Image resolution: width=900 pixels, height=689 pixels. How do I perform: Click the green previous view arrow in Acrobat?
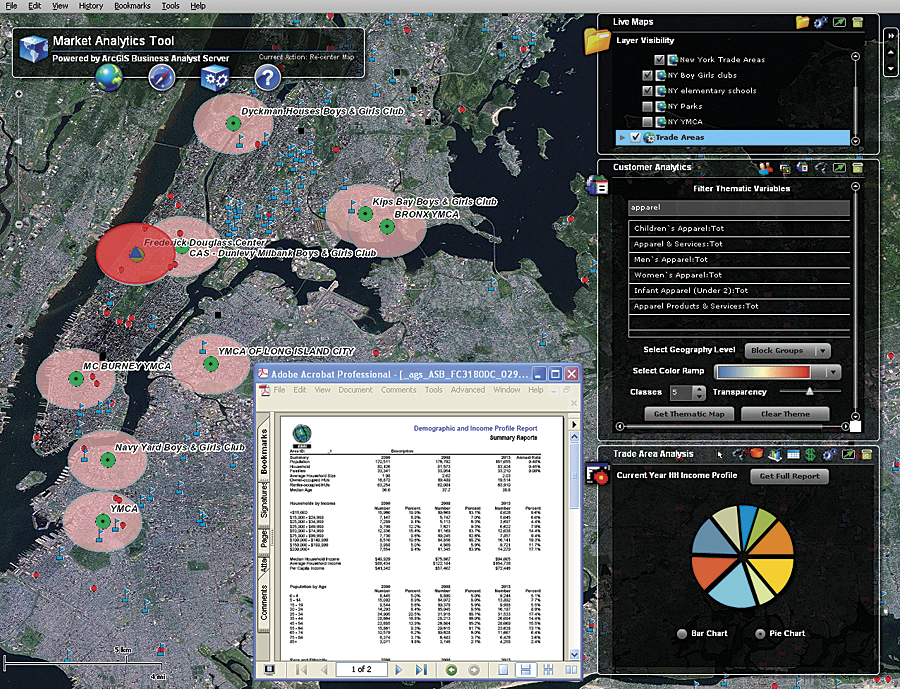point(452,669)
